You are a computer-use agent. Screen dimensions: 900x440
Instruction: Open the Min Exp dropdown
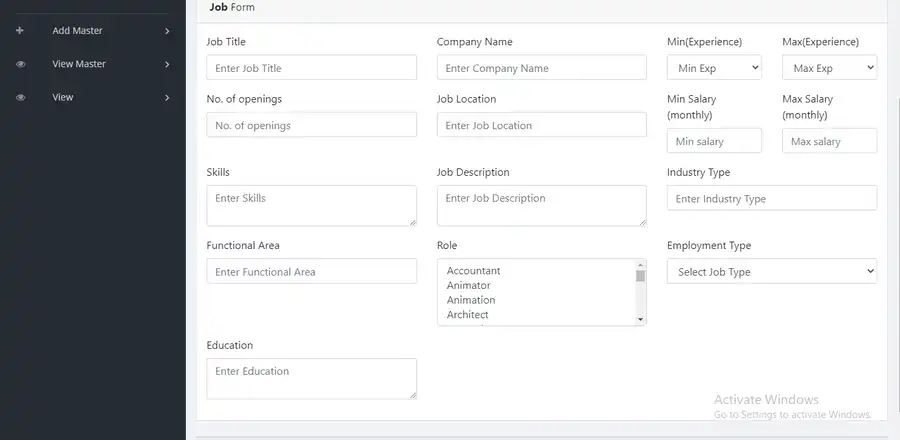714,68
